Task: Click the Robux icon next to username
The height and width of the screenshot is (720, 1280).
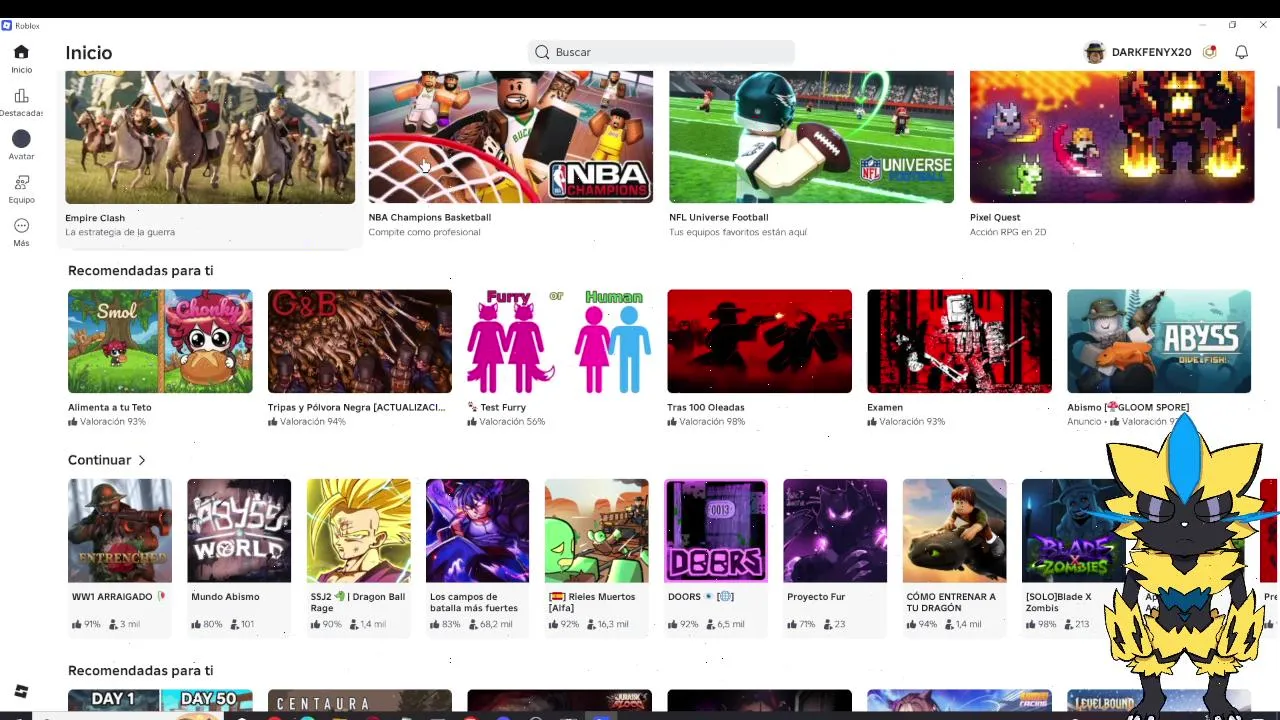Action: pos(1209,52)
